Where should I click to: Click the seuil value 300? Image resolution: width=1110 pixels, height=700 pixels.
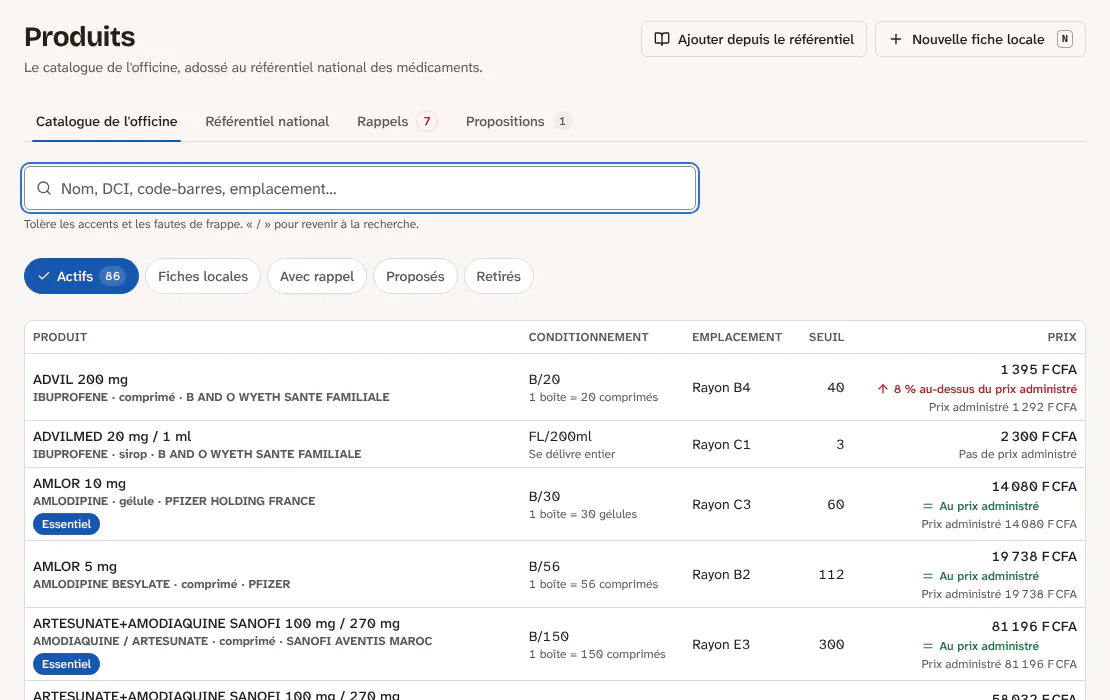coord(831,645)
